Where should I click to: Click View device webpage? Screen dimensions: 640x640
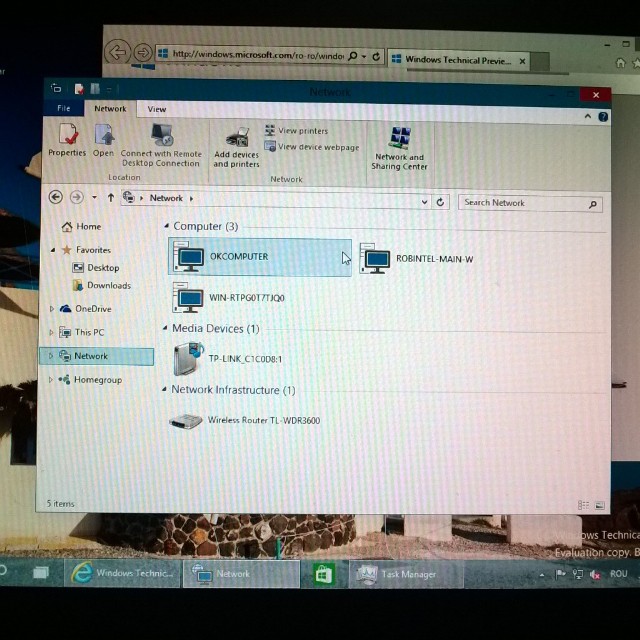tap(312, 147)
